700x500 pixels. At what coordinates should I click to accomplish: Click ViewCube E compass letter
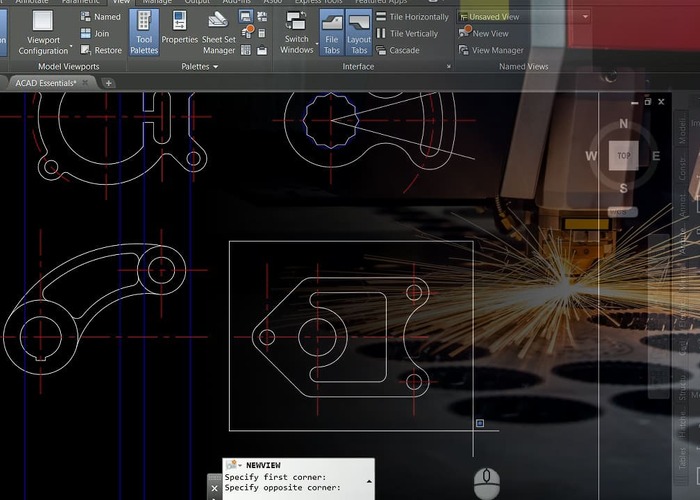point(656,156)
